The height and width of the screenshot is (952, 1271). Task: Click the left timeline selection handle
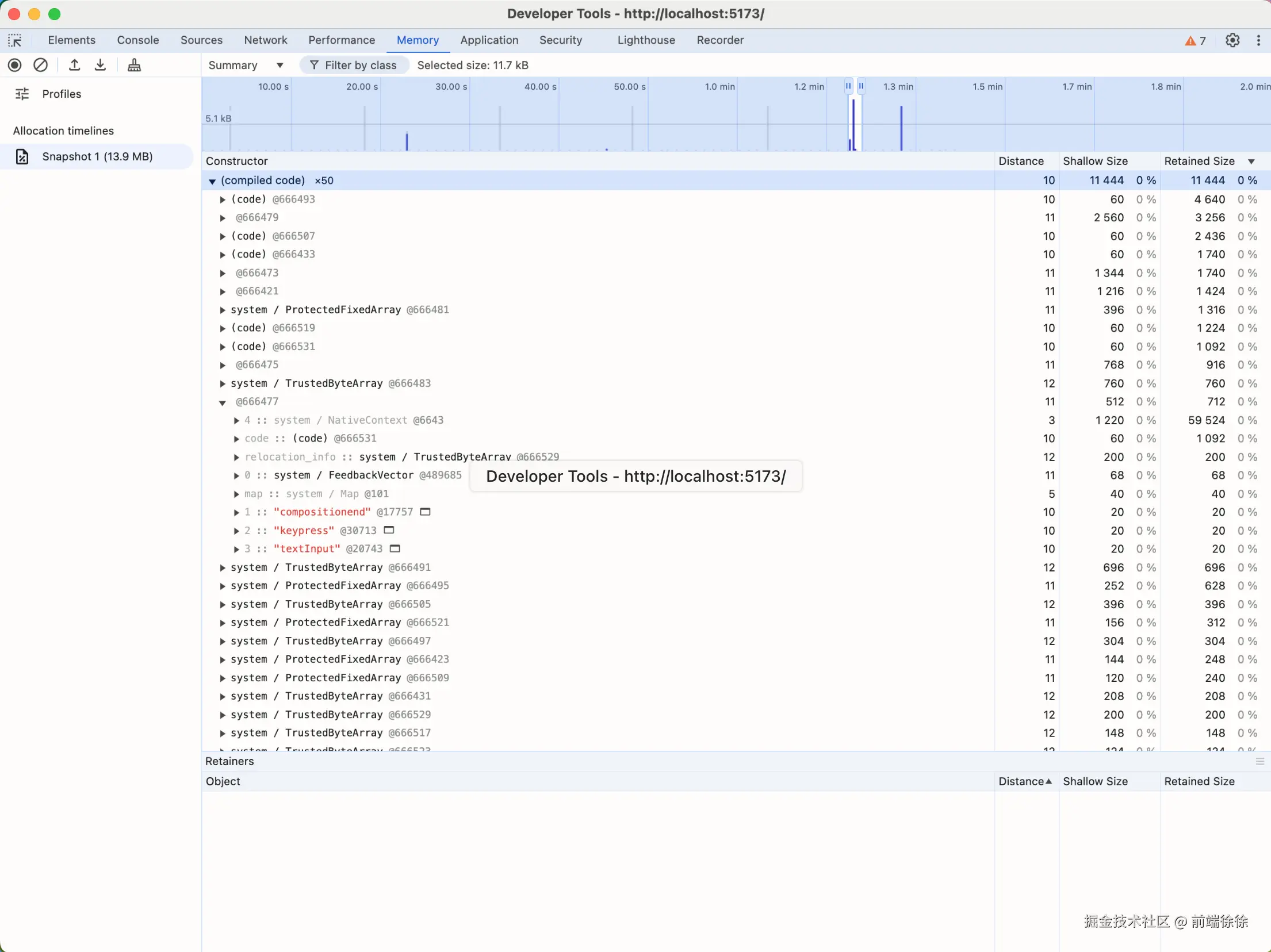tap(848, 86)
